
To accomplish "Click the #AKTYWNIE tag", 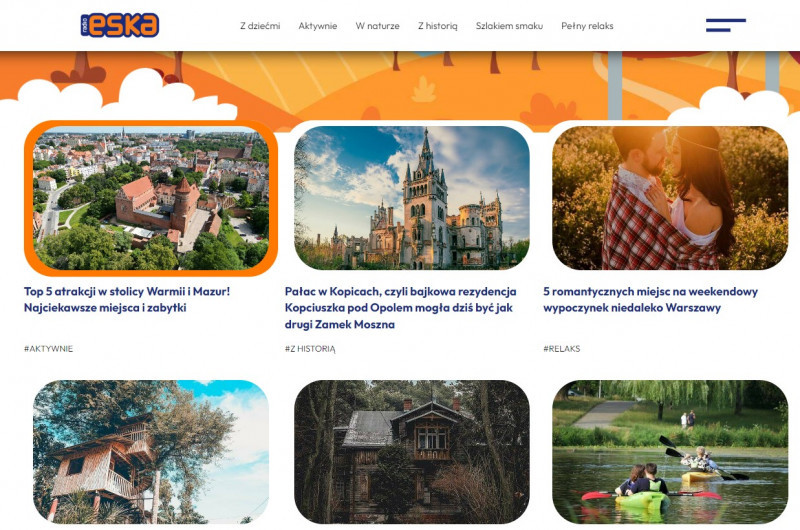I will point(48,349).
